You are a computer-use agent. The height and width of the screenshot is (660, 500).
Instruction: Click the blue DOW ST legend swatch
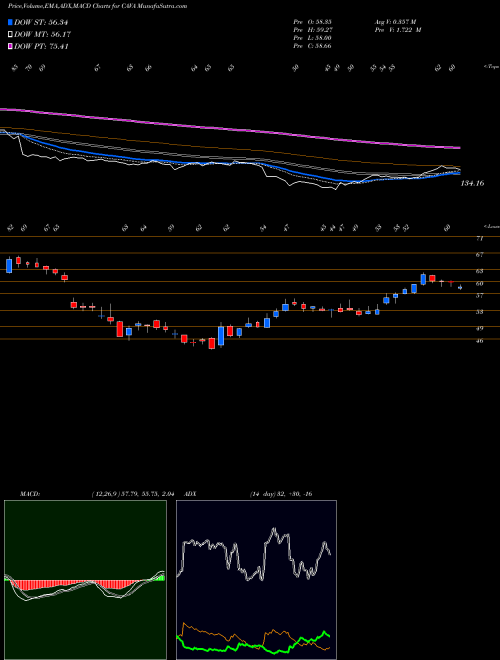10,22
